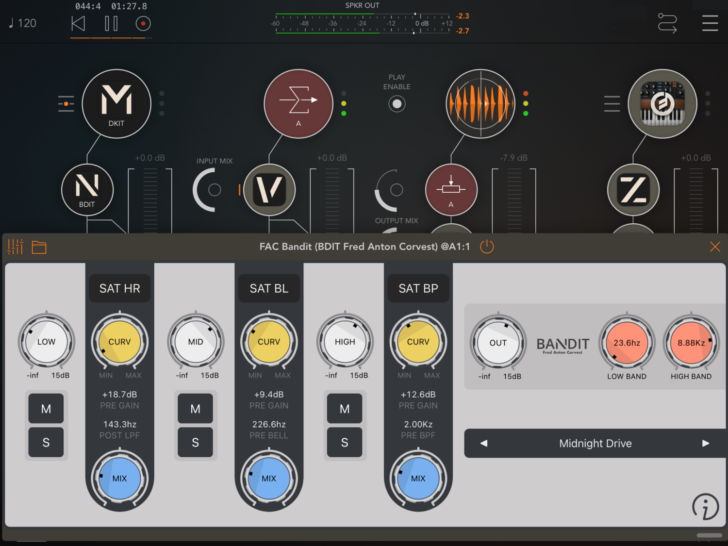Click the SAT BL CURV knob
Image resolution: width=728 pixels, height=546 pixels.
click(x=269, y=342)
